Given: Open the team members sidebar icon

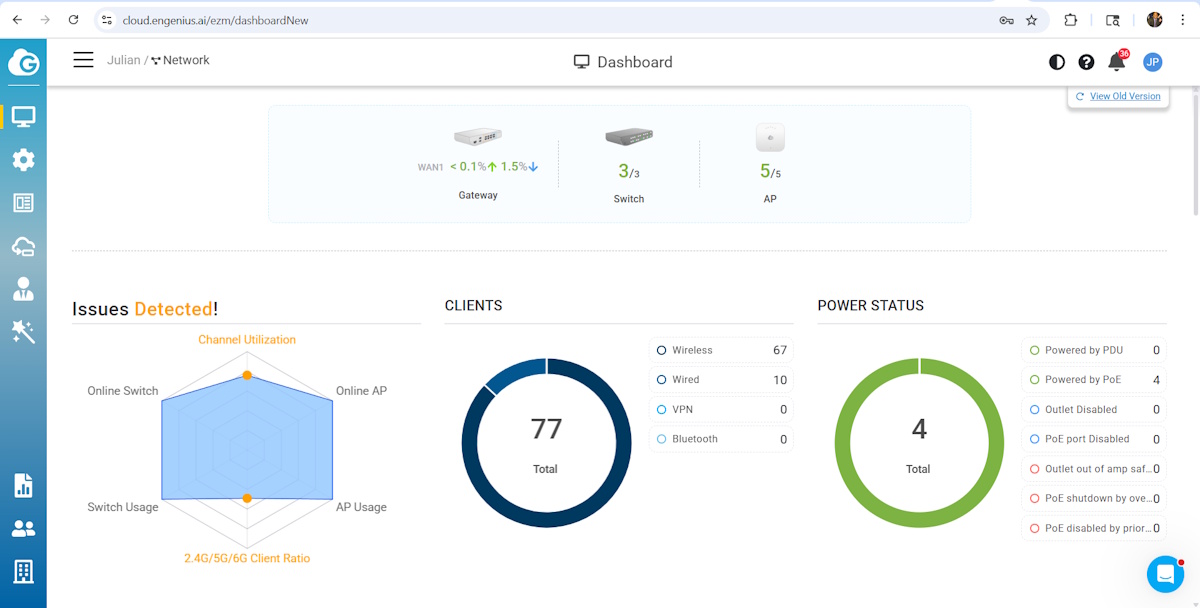Looking at the screenshot, I should [23, 529].
